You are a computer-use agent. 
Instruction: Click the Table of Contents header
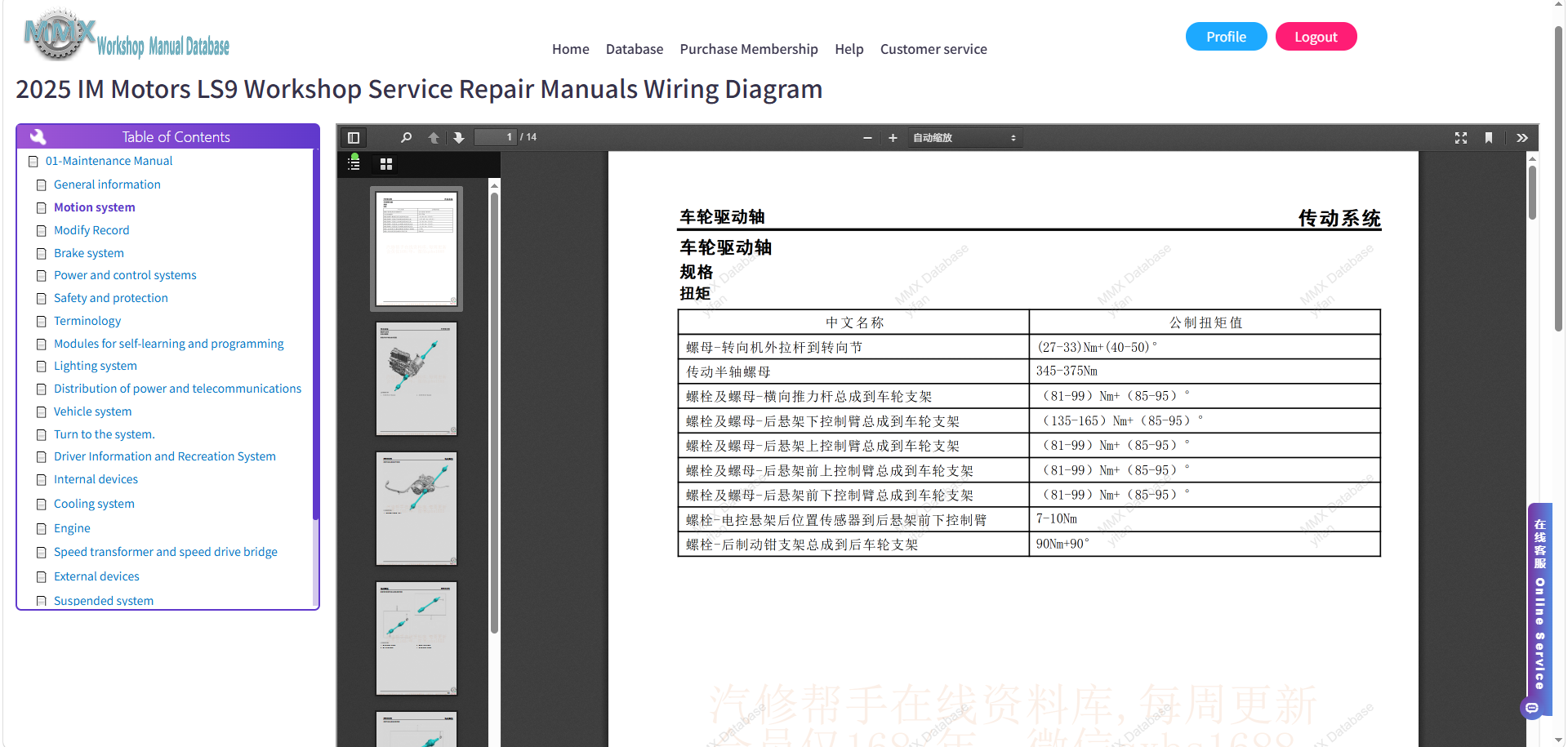pos(167,136)
